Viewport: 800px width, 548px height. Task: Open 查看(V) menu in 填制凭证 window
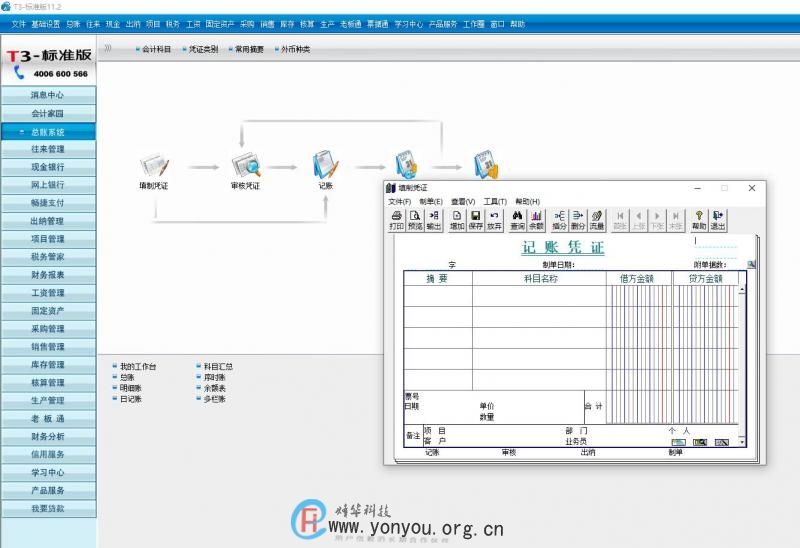pos(463,202)
